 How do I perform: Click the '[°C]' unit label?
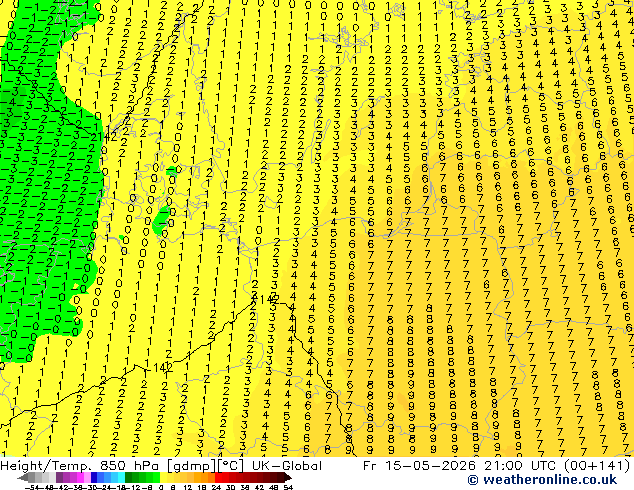231,466
